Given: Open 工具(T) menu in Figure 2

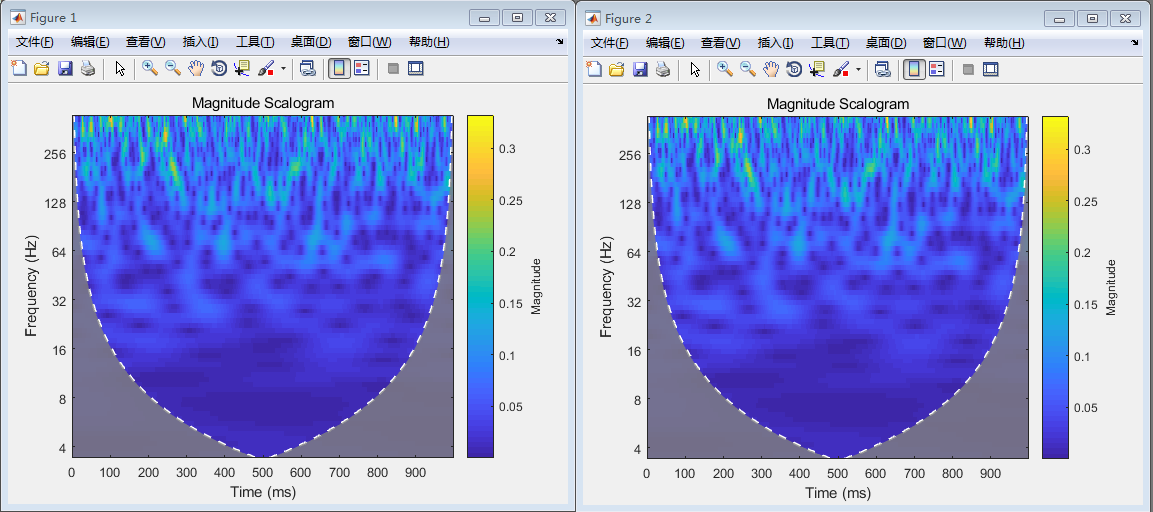Looking at the screenshot, I should coord(829,42).
